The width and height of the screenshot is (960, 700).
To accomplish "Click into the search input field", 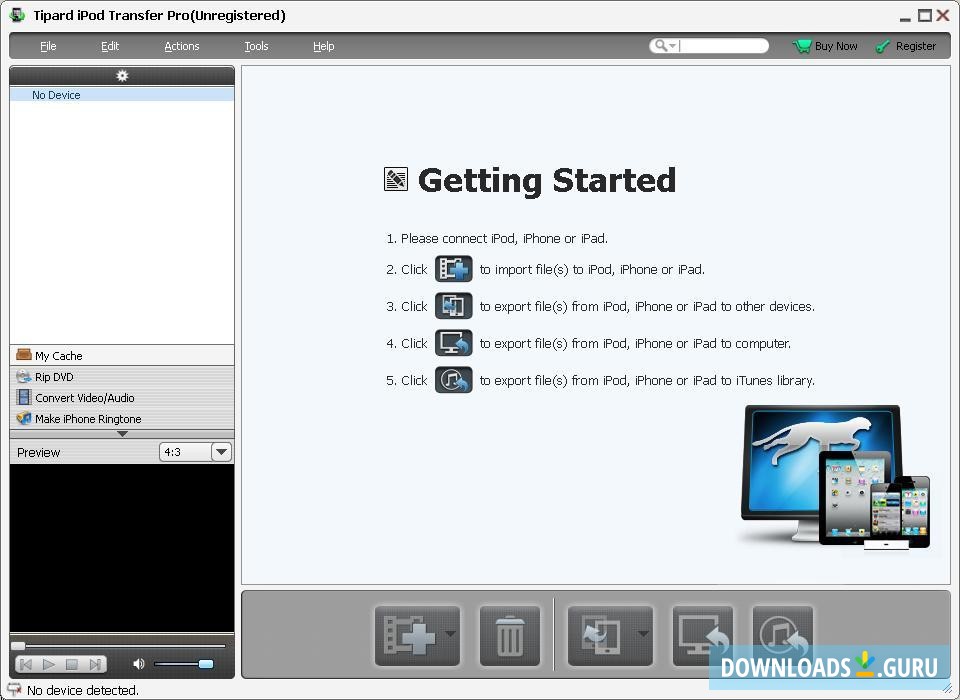I will (722, 46).
